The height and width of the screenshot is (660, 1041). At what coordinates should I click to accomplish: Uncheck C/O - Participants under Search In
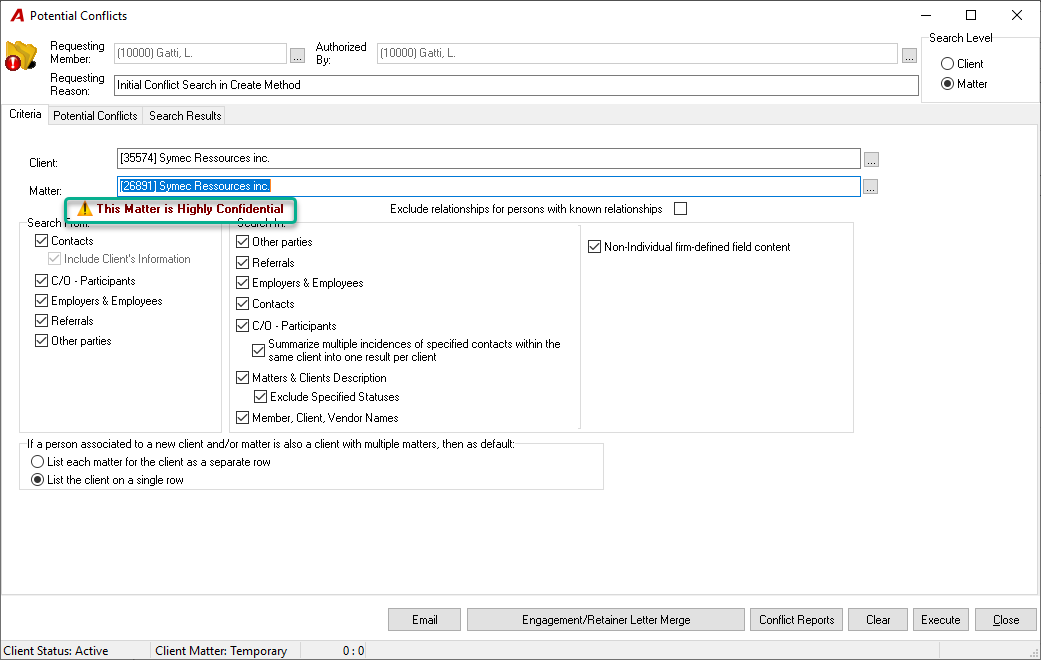pos(242,326)
